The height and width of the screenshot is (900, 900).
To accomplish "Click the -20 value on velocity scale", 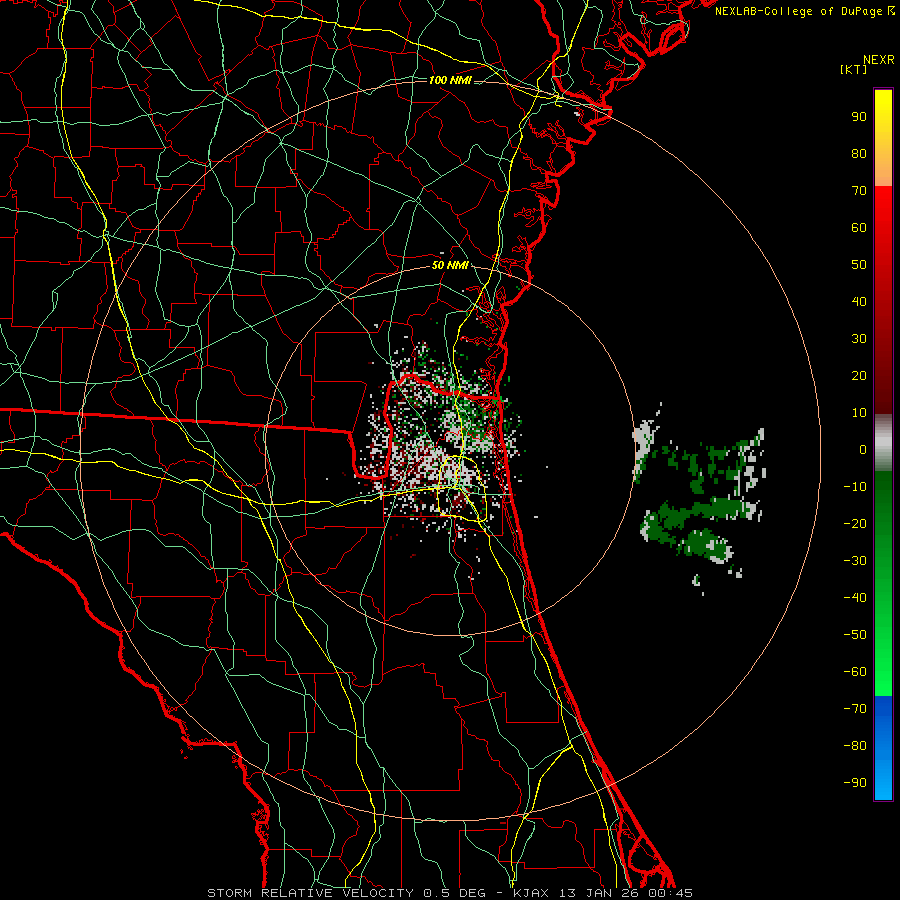I will tap(855, 524).
